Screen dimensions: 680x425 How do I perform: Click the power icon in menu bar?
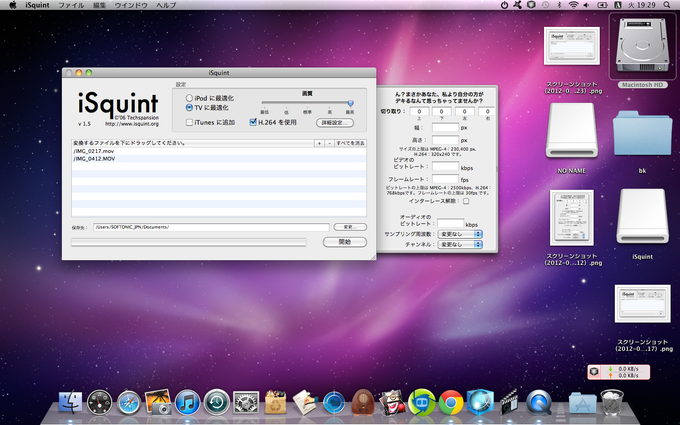coord(504,5)
